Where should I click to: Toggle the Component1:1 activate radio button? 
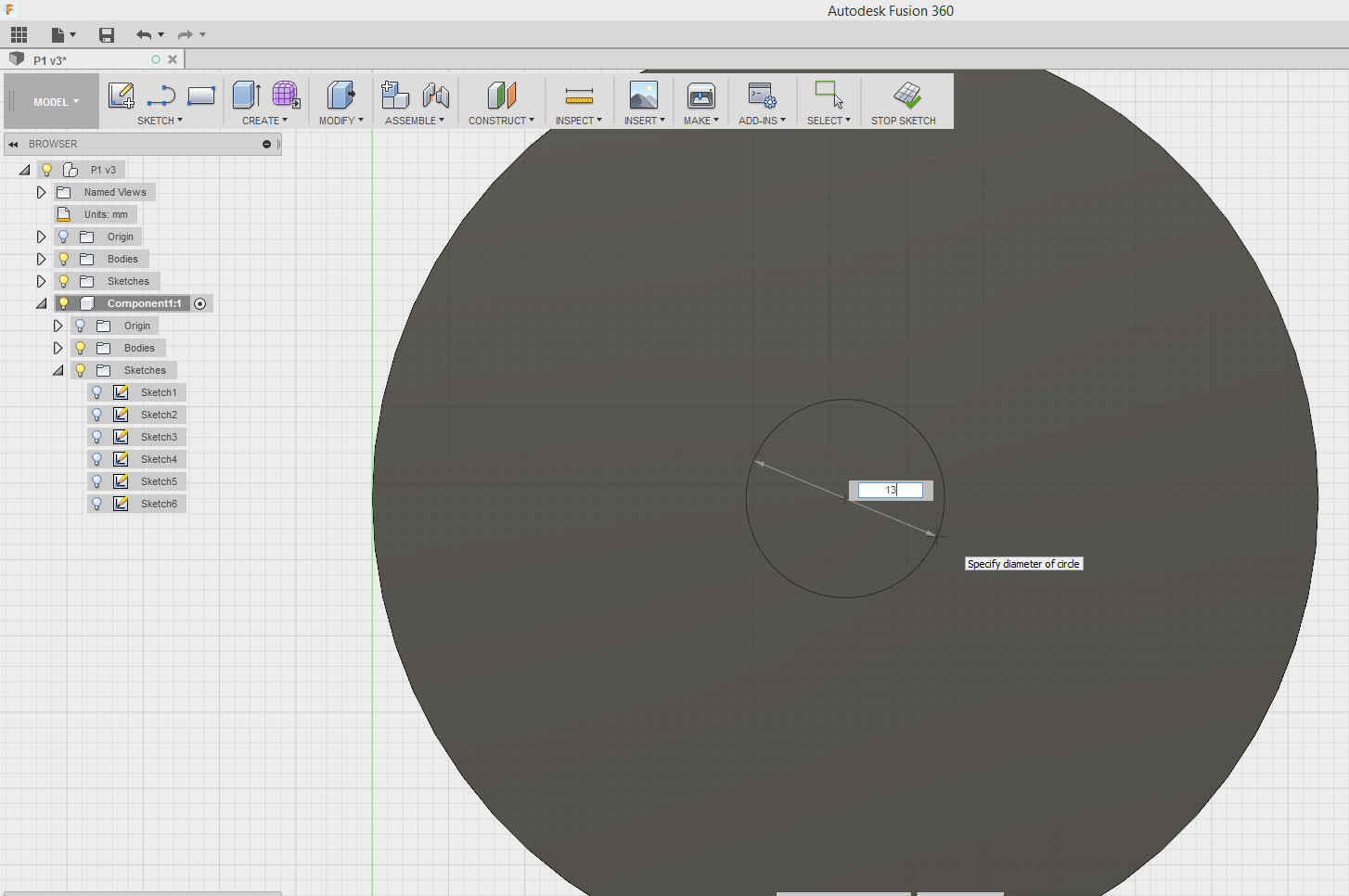(x=199, y=304)
